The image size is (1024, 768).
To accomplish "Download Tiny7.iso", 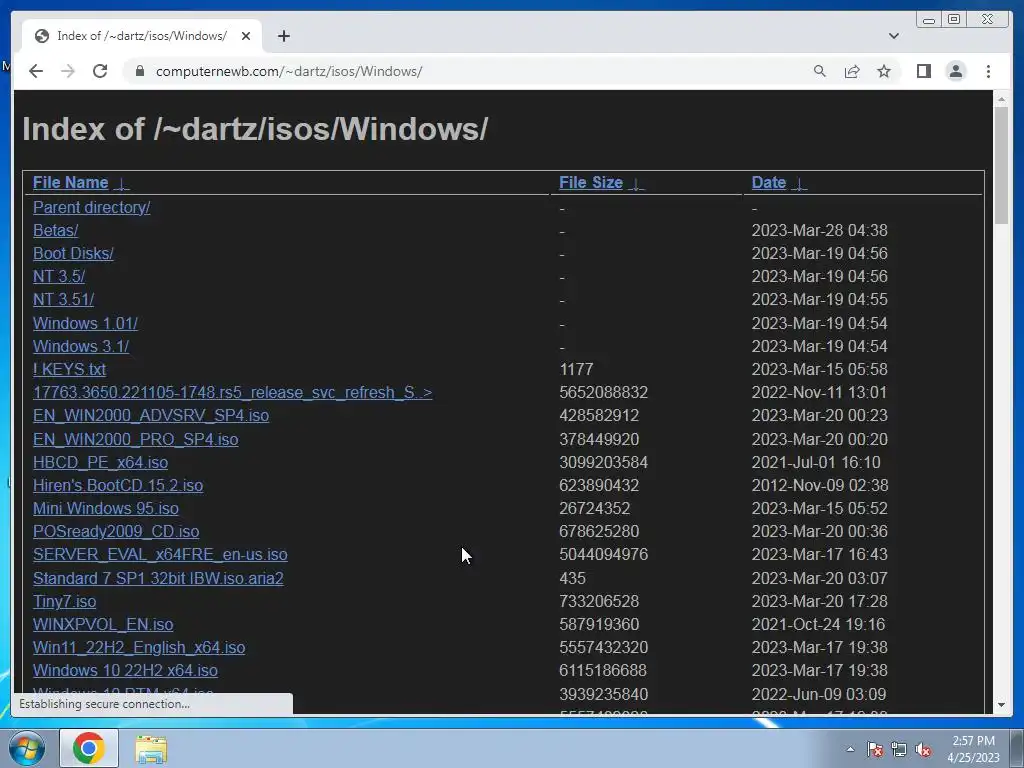I will (65, 601).
